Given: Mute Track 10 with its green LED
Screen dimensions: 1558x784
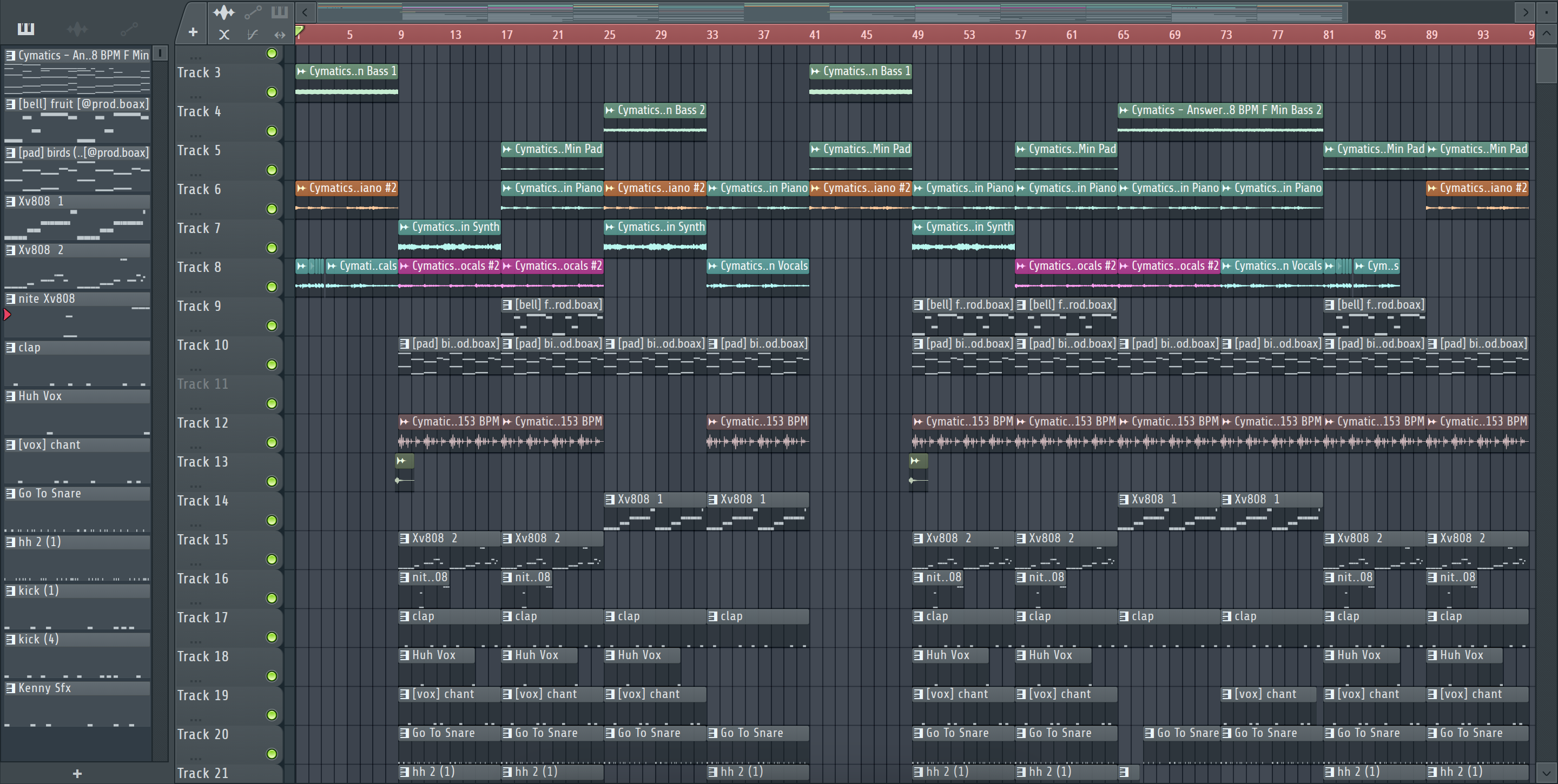Looking at the screenshot, I should (x=272, y=364).
